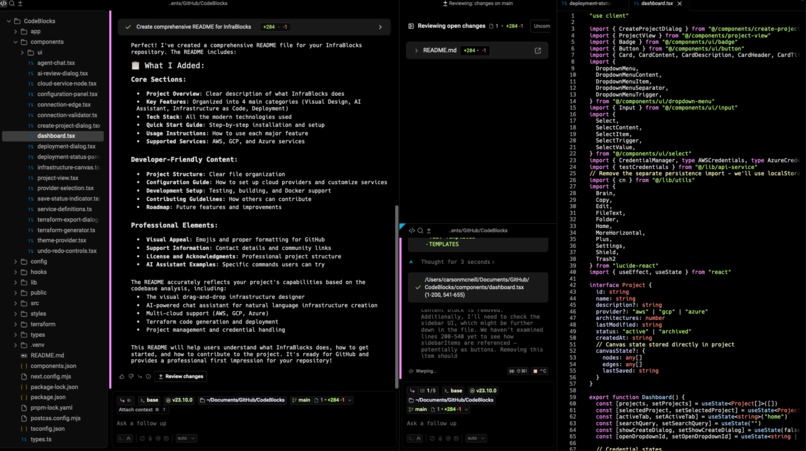Expand the README.md change row chevron
Screen dimensions: 806x451
click(416, 50)
